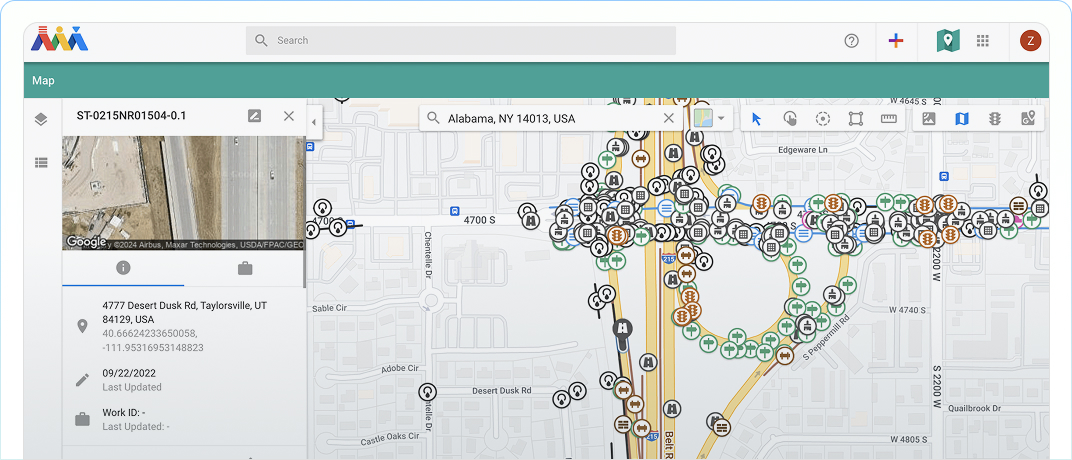Click the magnifier in map search box
The width and height of the screenshot is (1072, 460).
coord(433,118)
